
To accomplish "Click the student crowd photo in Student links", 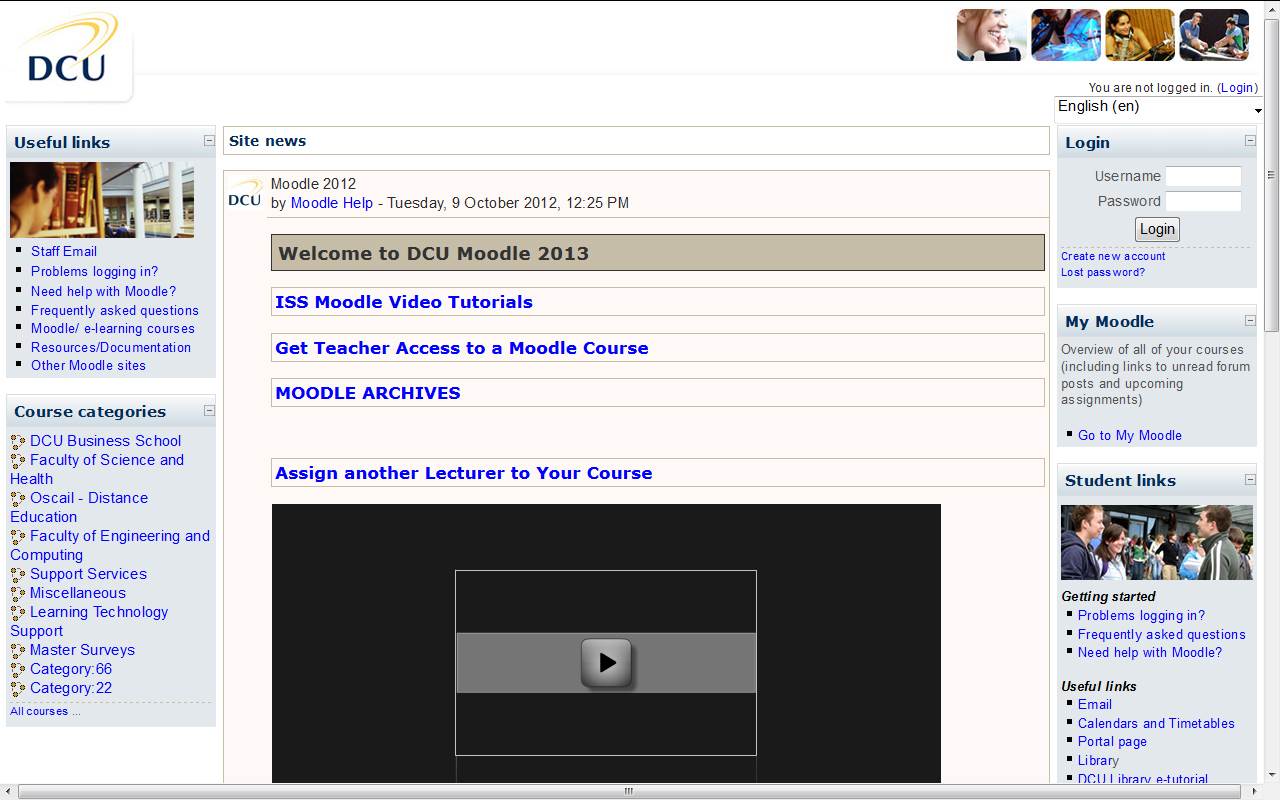I will [1157, 542].
